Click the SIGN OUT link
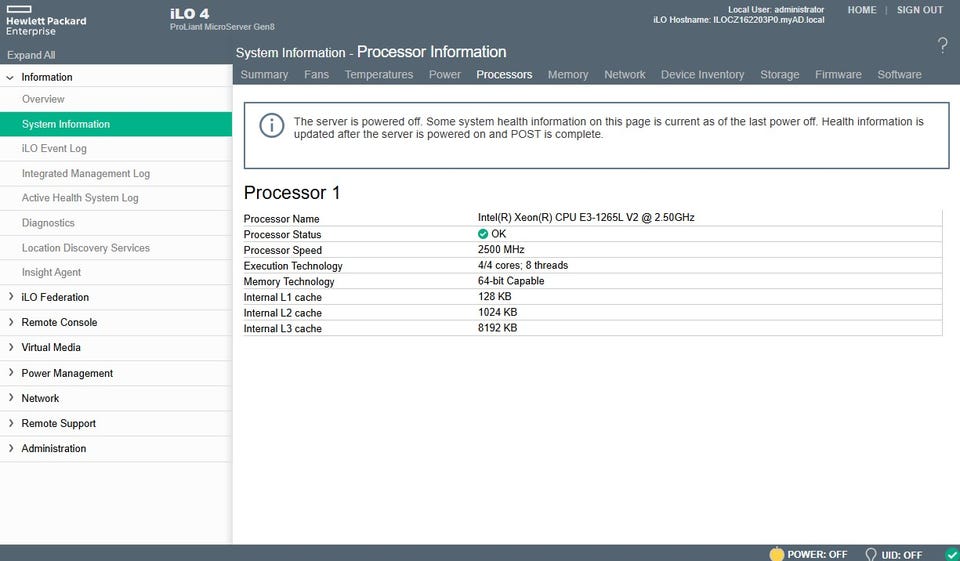 [919, 10]
